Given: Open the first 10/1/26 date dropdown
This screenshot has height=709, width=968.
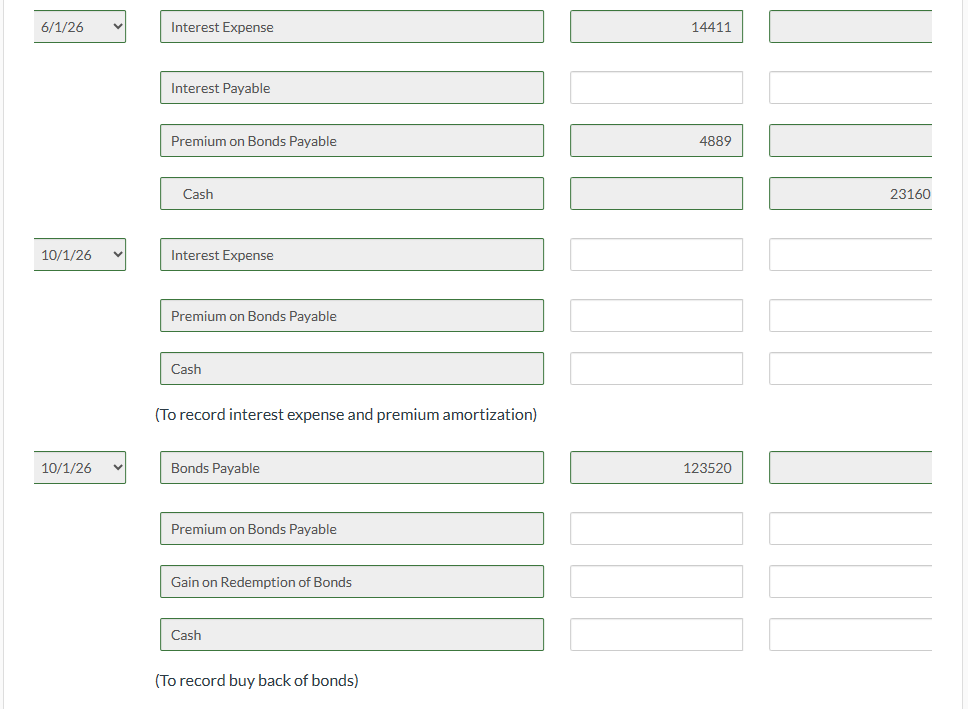Looking at the screenshot, I should [x=79, y=254].
